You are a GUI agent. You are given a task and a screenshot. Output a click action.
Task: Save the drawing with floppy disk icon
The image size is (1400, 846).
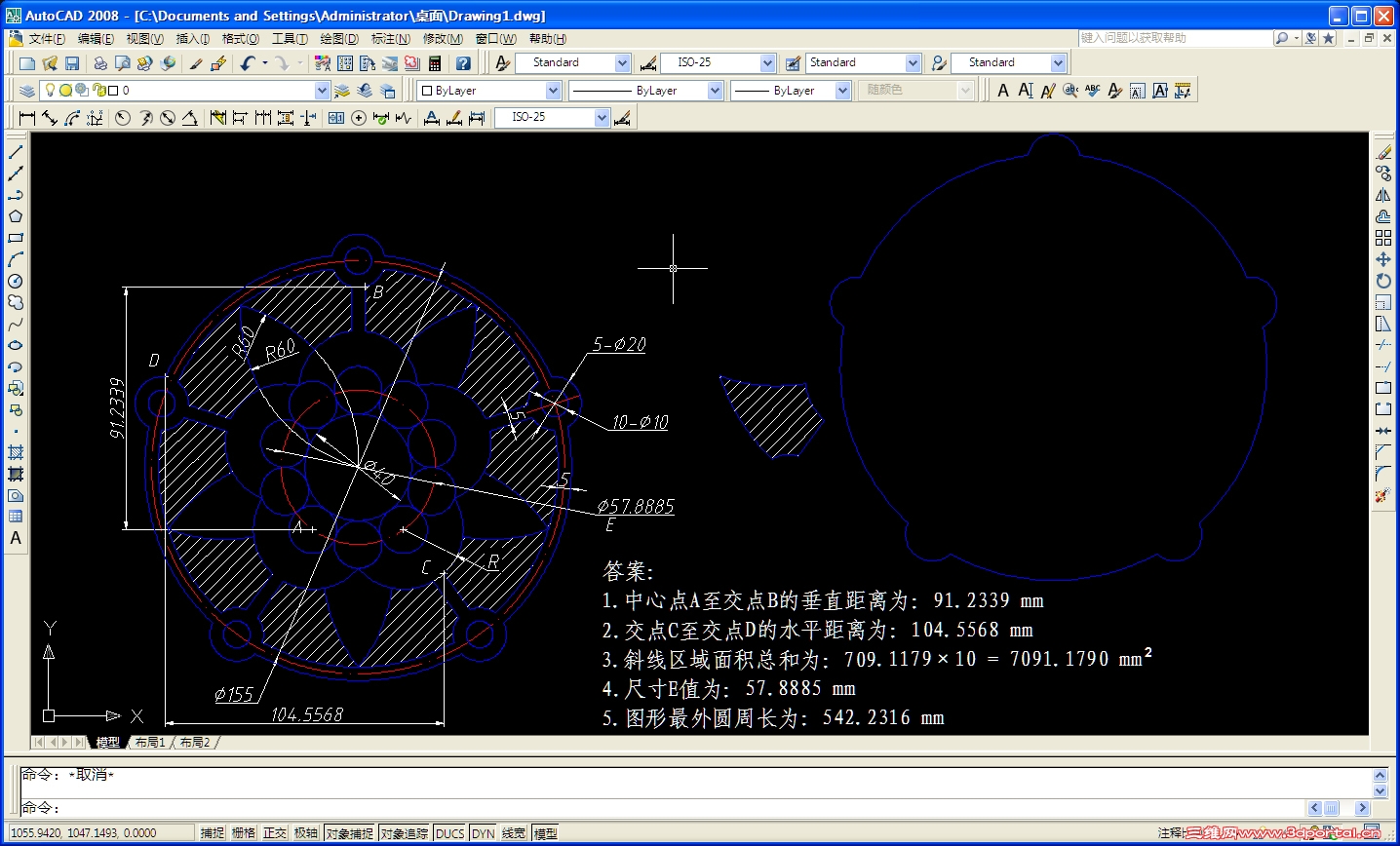pyautogui.click(x=72, y=63)
